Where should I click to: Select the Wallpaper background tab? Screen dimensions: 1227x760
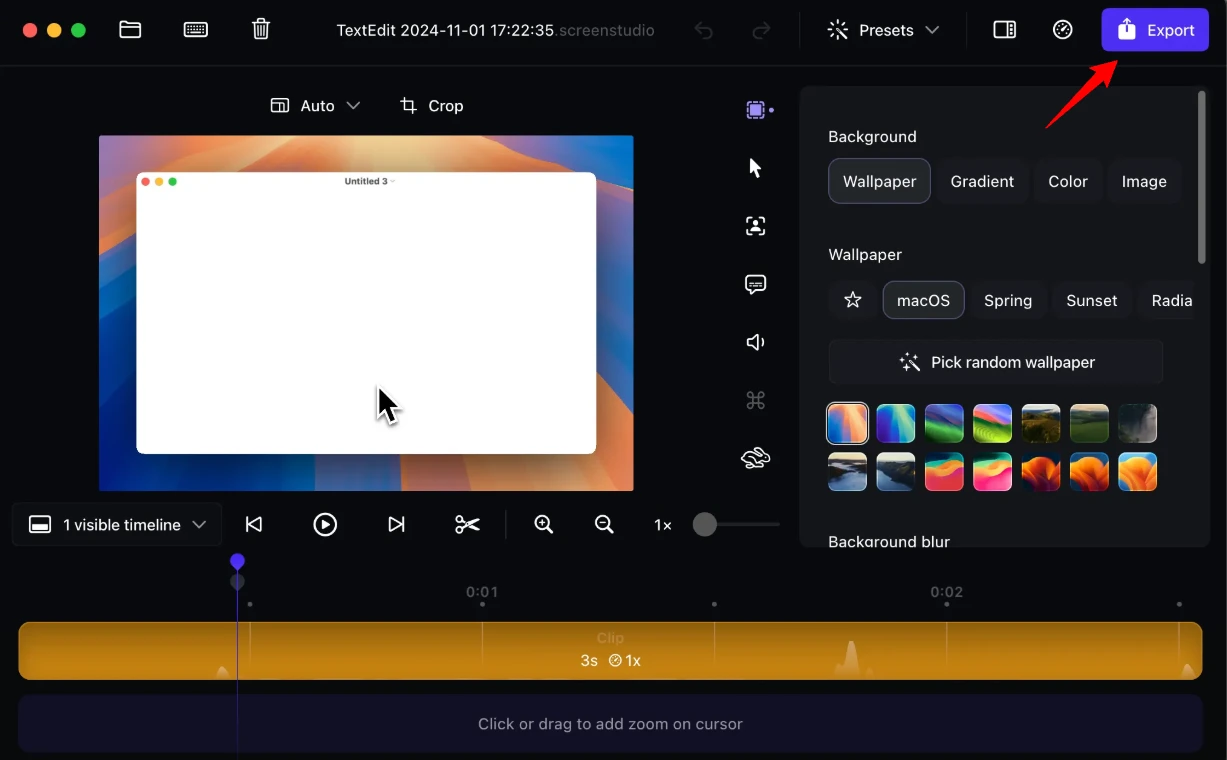coord(879,181)
